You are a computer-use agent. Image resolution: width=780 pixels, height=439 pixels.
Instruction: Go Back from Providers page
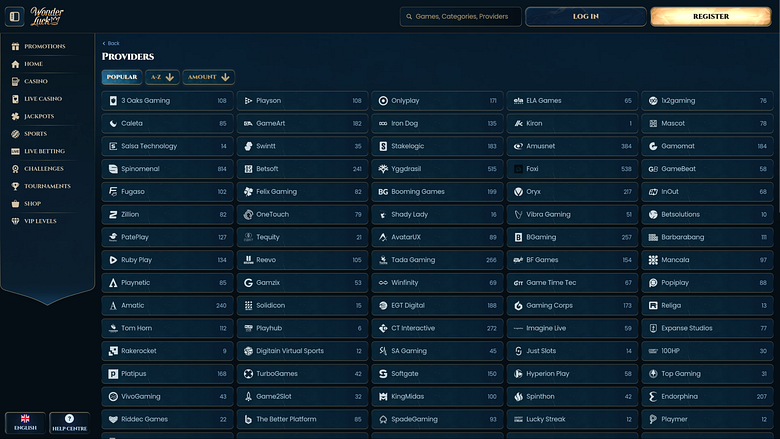(x=111, y=43)
